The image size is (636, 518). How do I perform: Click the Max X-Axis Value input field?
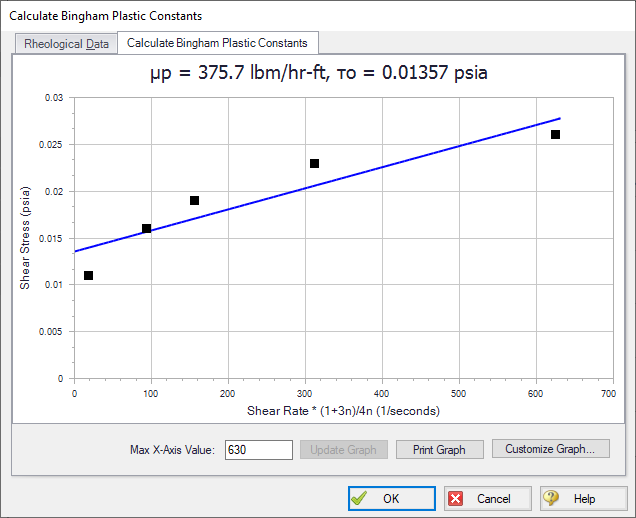[x=258, y=450]
